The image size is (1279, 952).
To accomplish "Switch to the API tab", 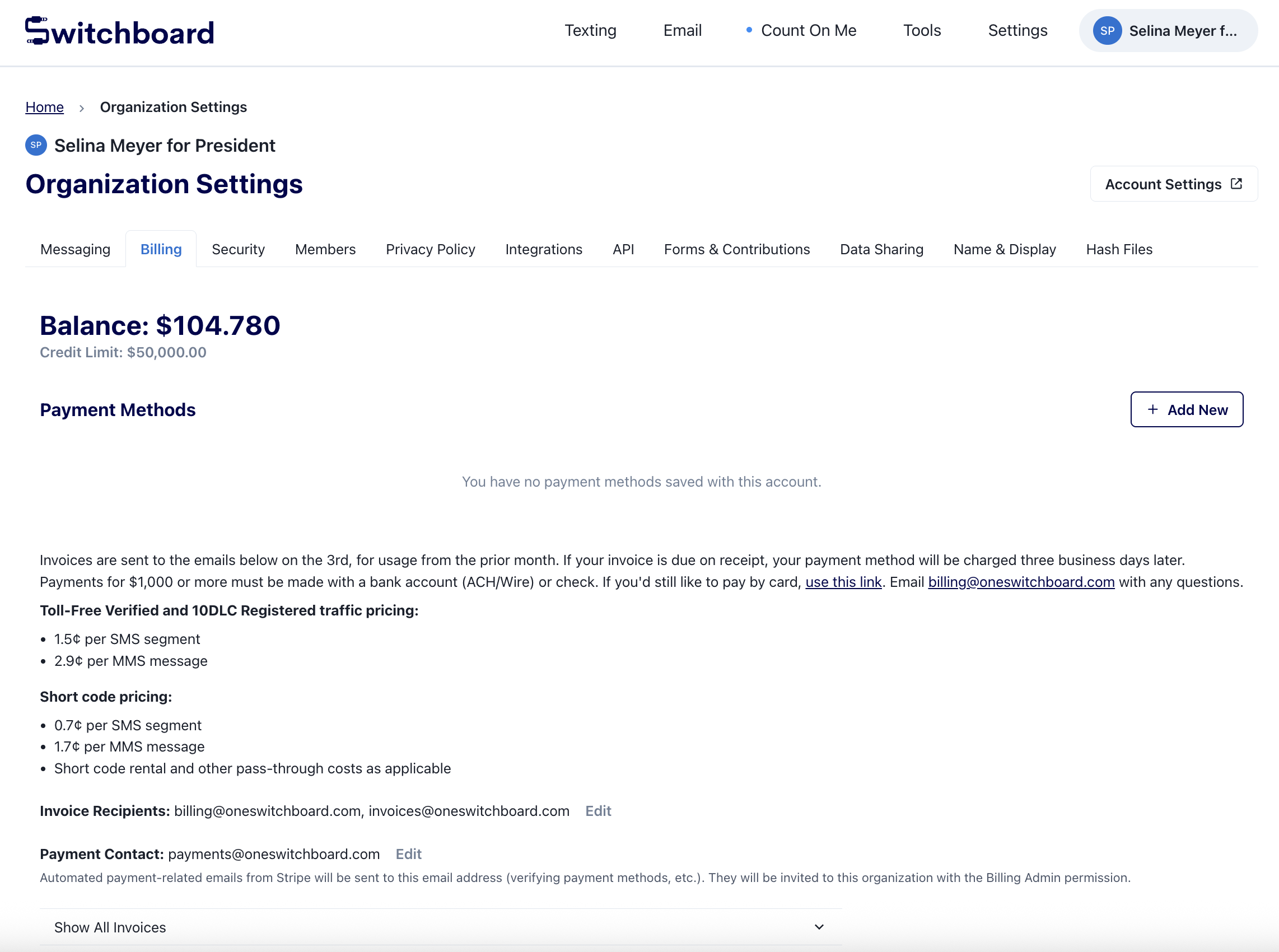I will click(x=623, y=249).
